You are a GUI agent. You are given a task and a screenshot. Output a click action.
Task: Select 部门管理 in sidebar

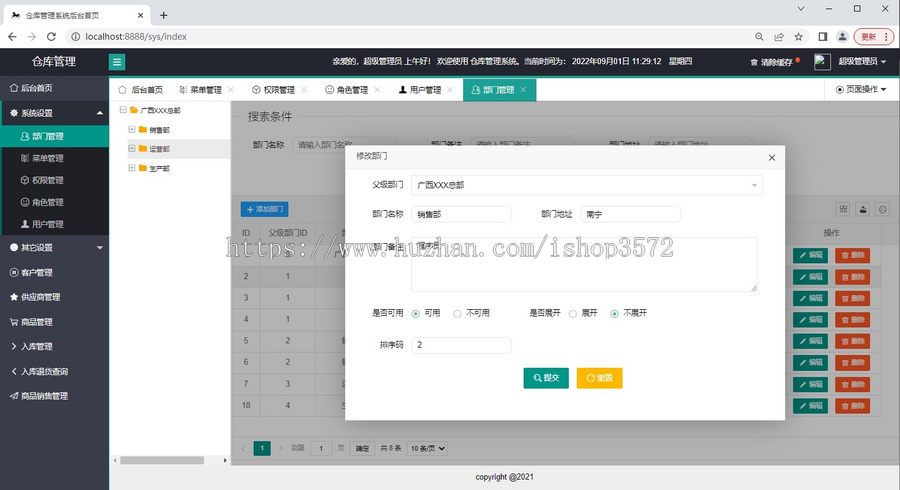coord(54,136)
